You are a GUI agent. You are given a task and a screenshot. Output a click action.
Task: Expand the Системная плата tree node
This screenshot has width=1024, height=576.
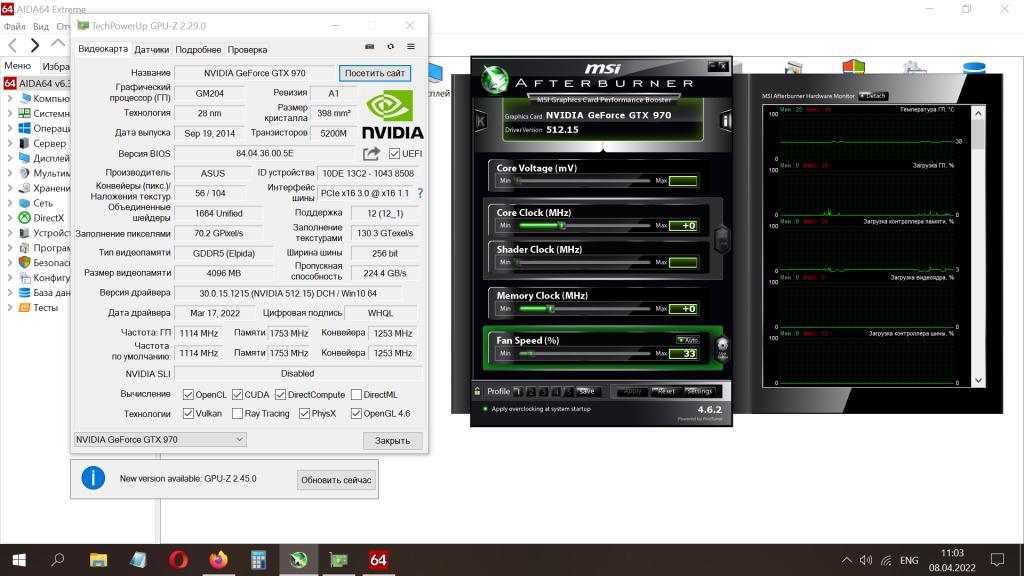10,114
